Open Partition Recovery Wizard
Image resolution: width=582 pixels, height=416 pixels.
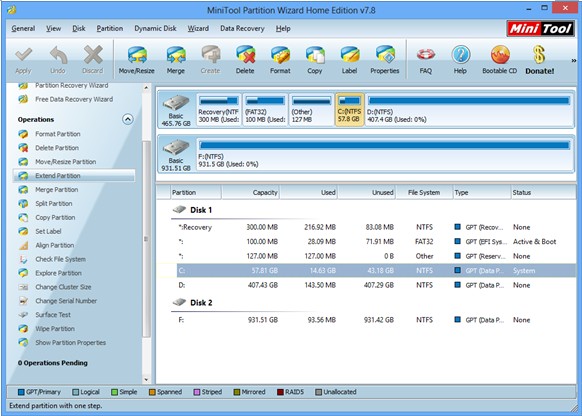[73, 86]
